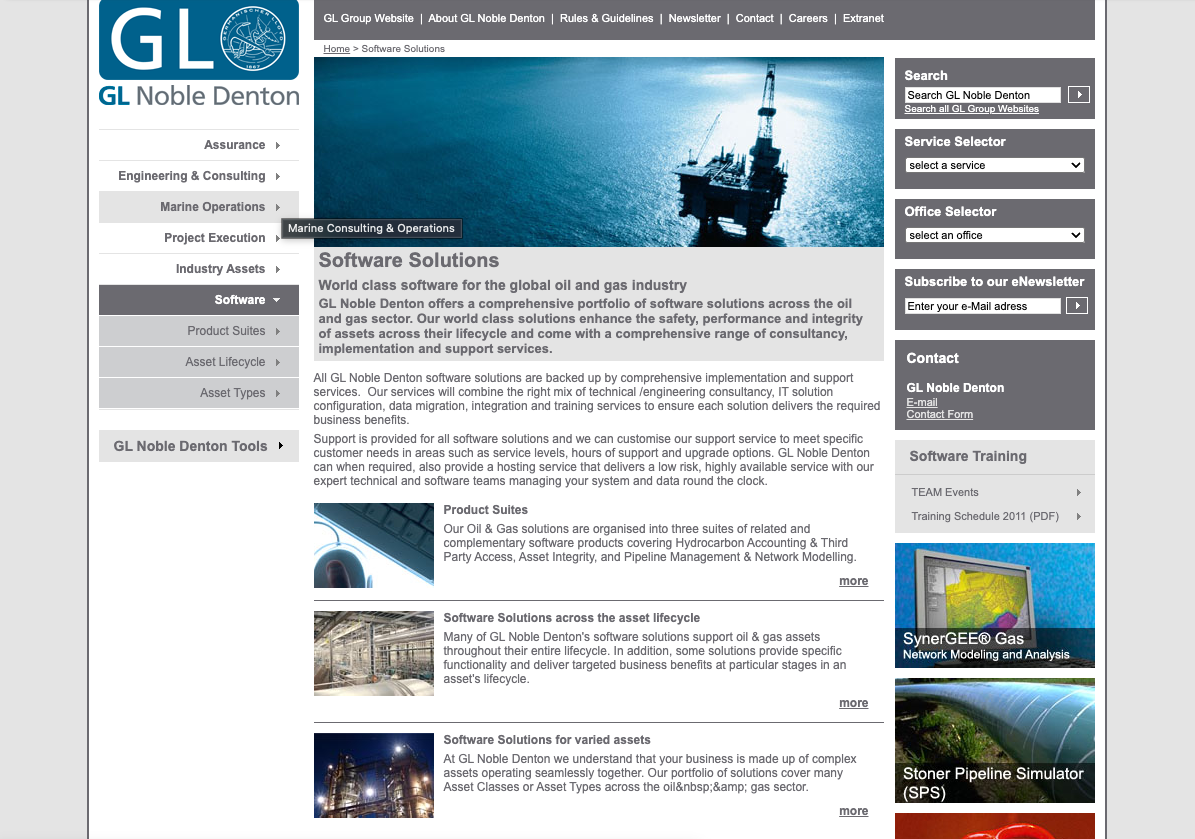Open the Extranet link
The image size is (1195, 839).
(863, 18)
